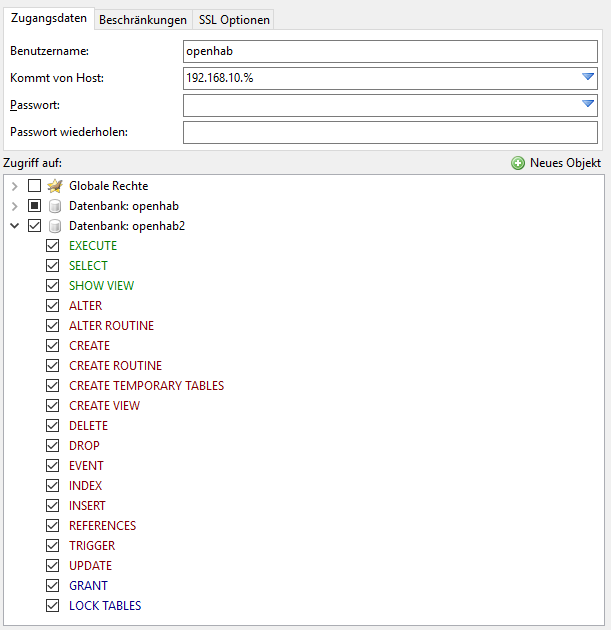The image size is (611, 630).
Task: Open the SSL Optionen tab
Action: [234, 20]
